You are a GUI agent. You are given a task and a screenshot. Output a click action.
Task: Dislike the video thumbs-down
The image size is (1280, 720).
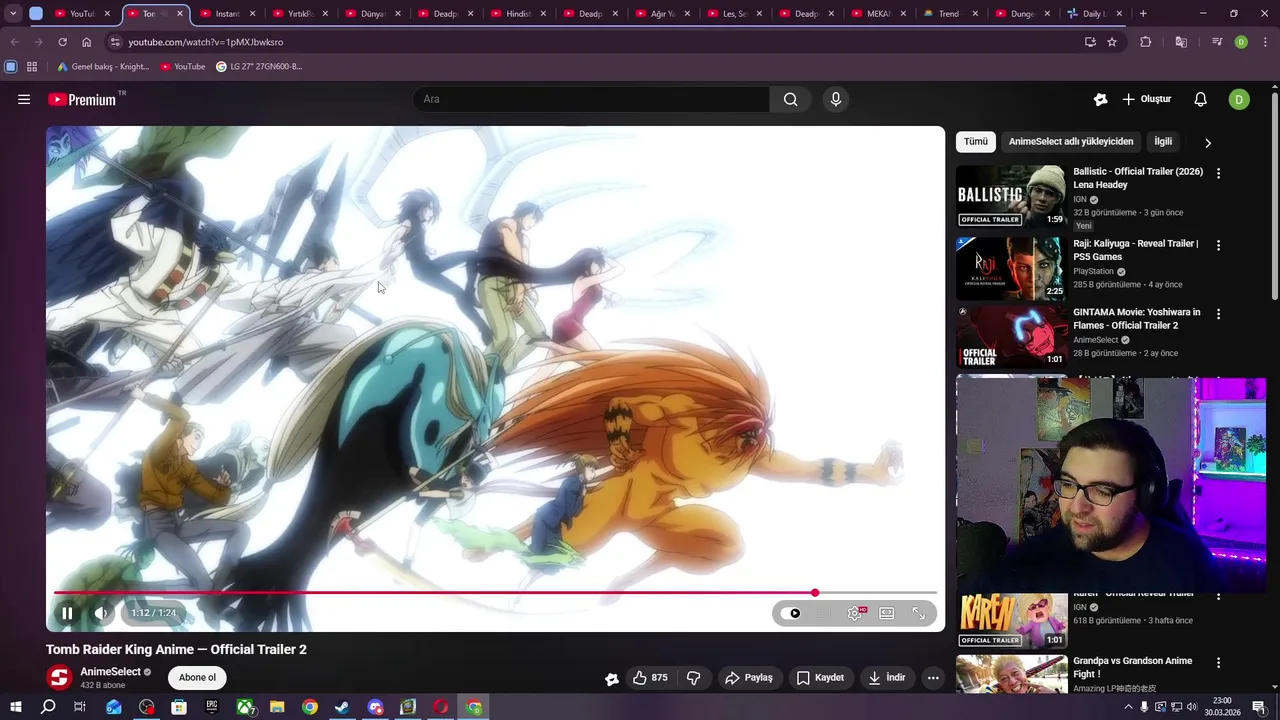693,678
